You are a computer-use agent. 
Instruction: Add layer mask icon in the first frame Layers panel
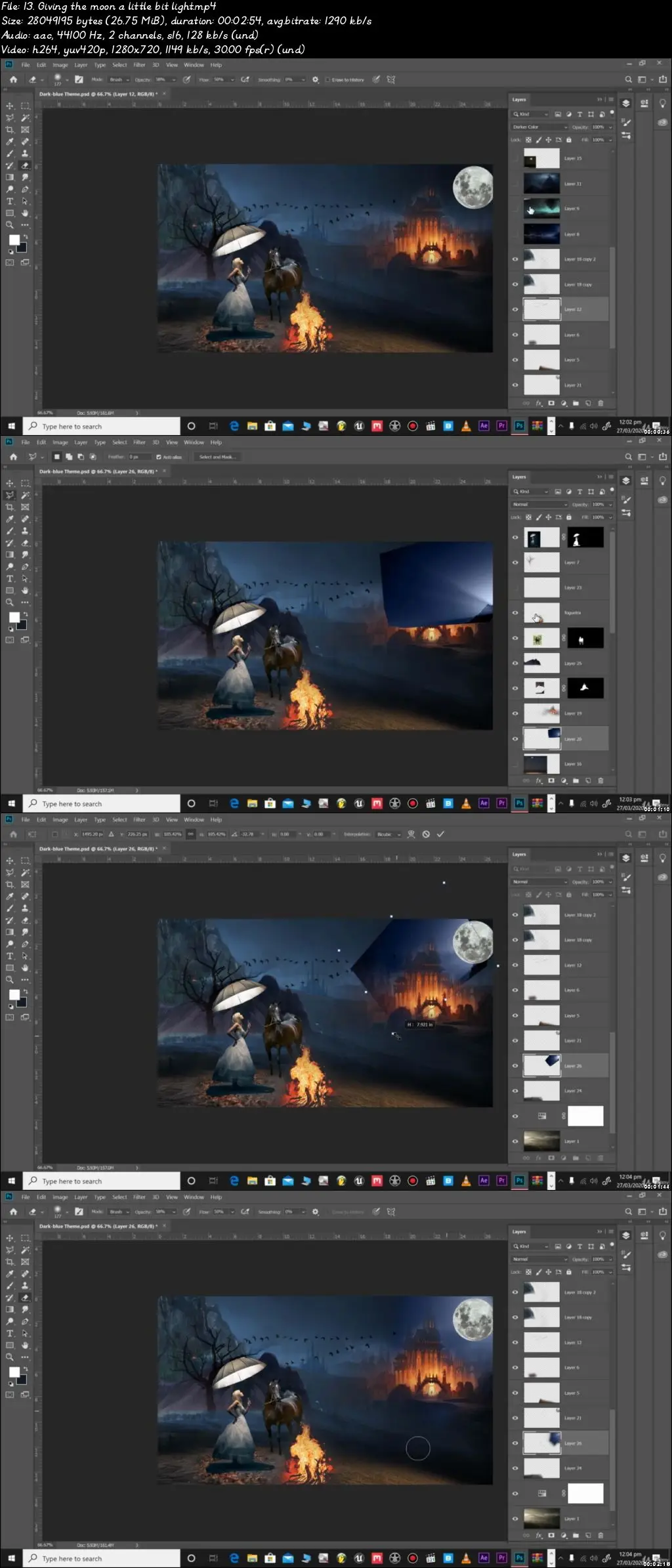tap(551, 404)
